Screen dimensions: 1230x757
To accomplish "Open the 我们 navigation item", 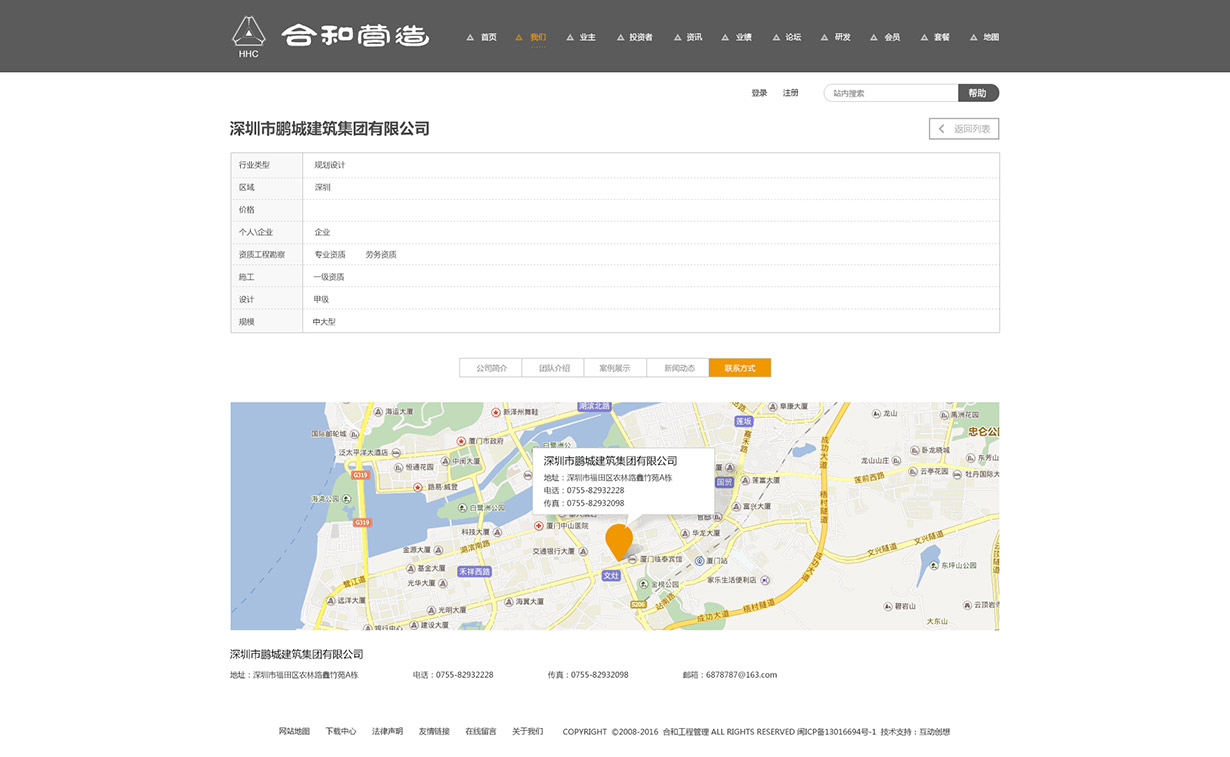I will point(538,38).
